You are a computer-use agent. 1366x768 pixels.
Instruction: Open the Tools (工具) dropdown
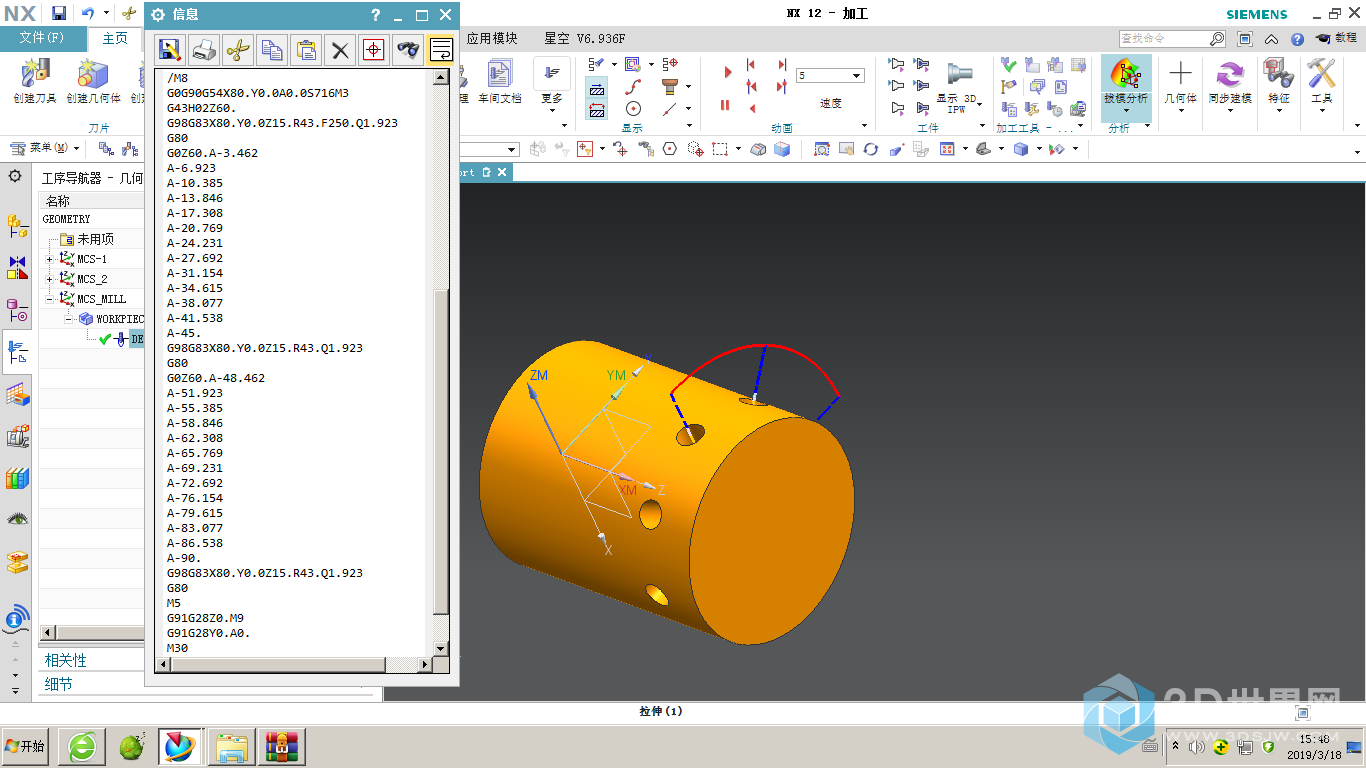tap(1322, 85)
